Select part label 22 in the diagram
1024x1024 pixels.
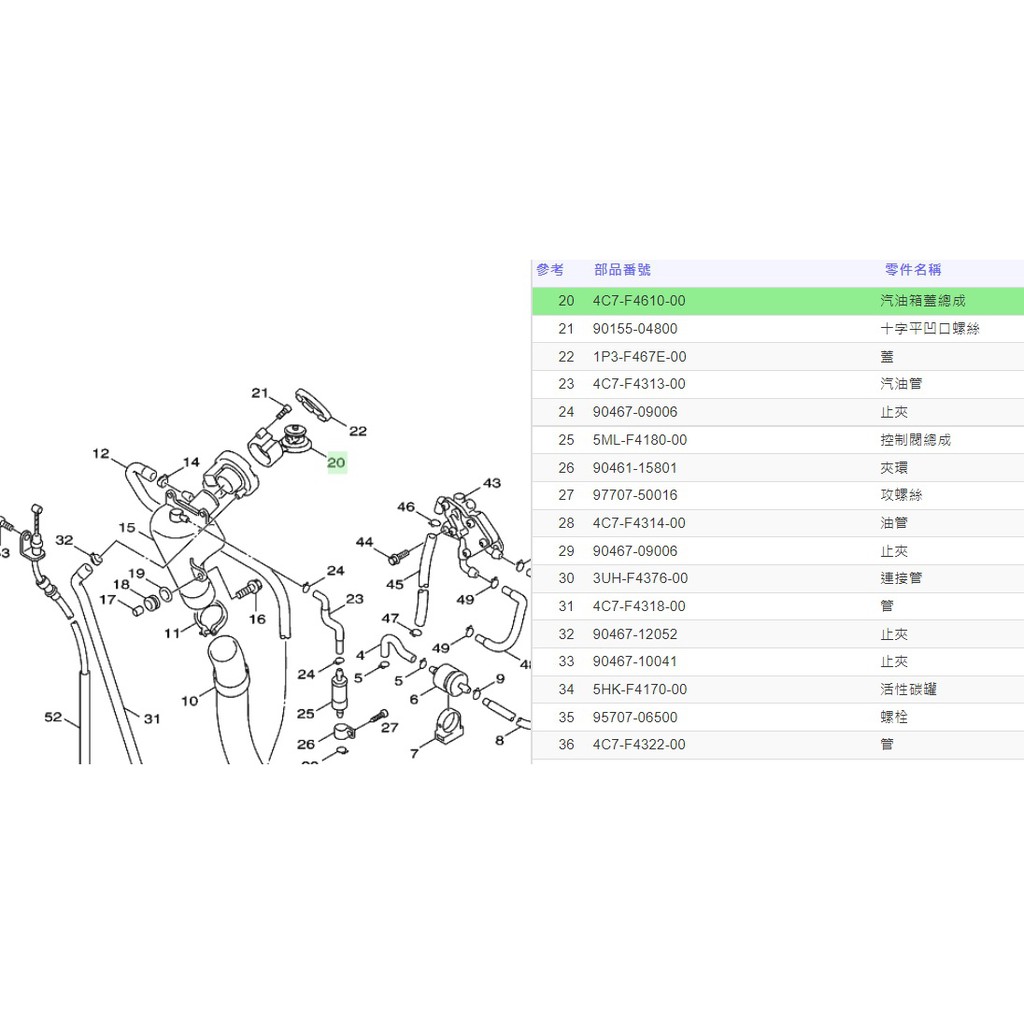click(x=358, y=431)
